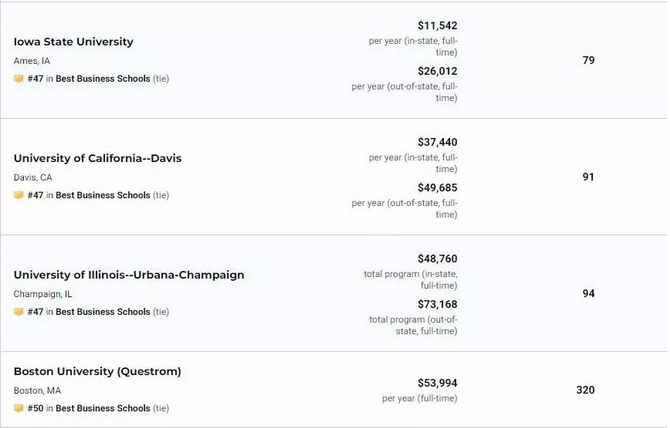
Task: Click the enrollment number 79 for Iowa State
Action: 588,60
